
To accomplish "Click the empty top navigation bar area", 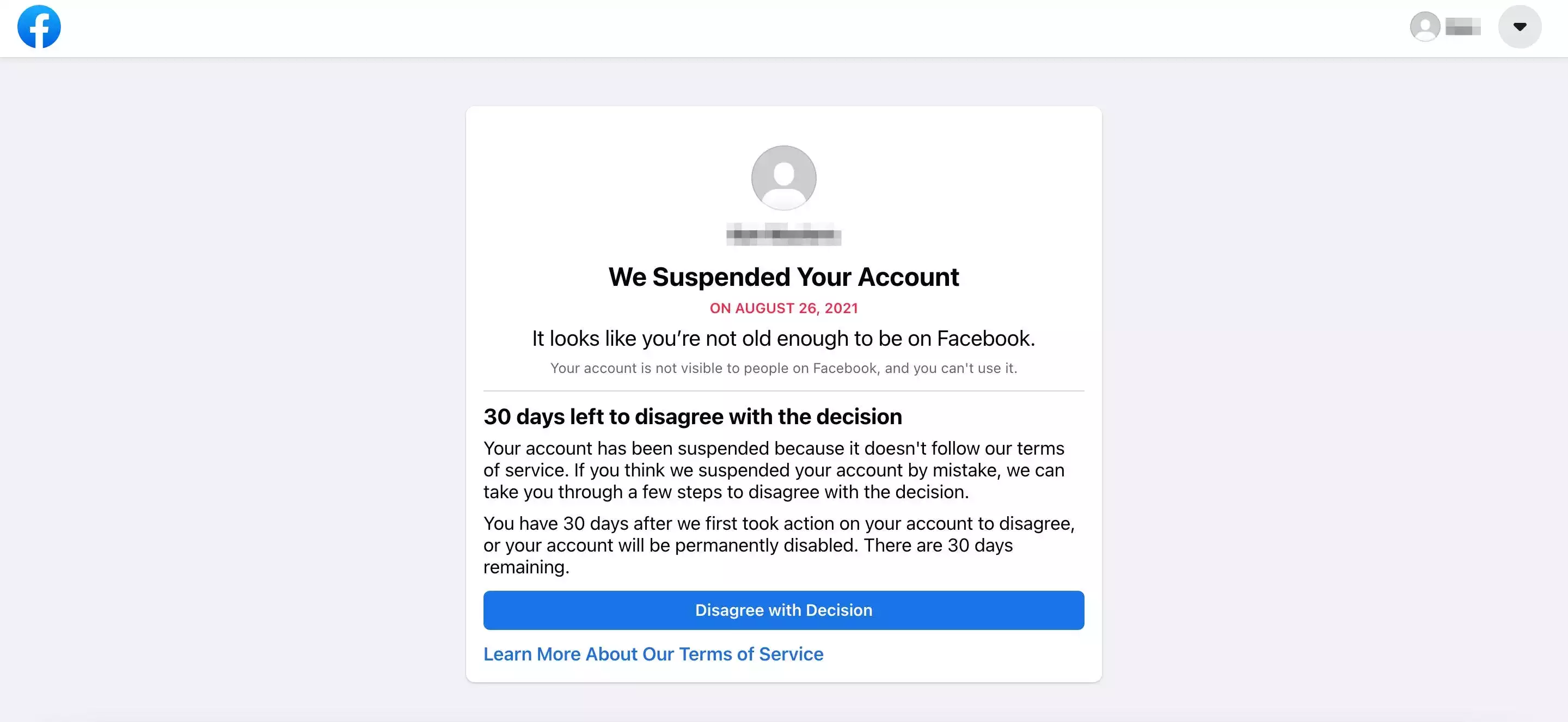I will (731, 28).
